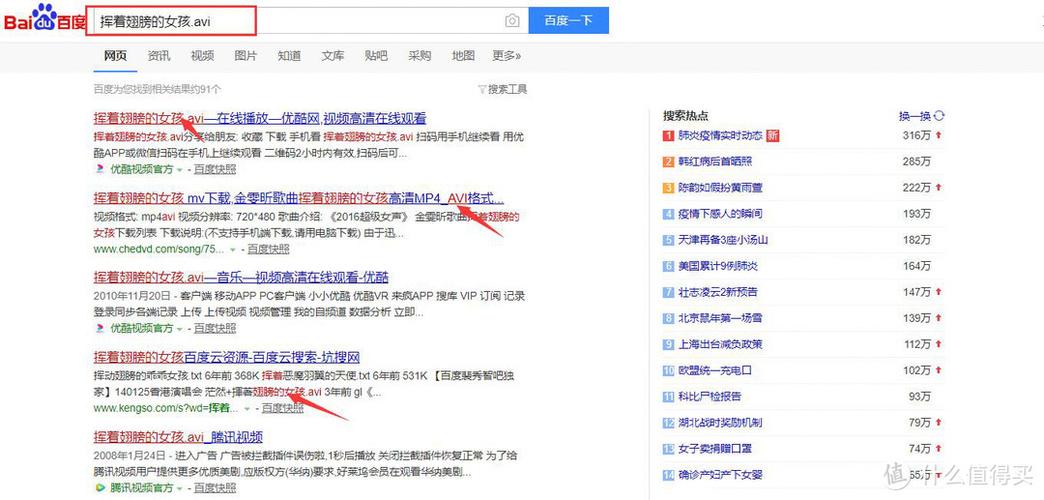Open hot search 女子卖捐赠口罩
The width and height of the screenshot is (1044, 500).
coord(715,449)
